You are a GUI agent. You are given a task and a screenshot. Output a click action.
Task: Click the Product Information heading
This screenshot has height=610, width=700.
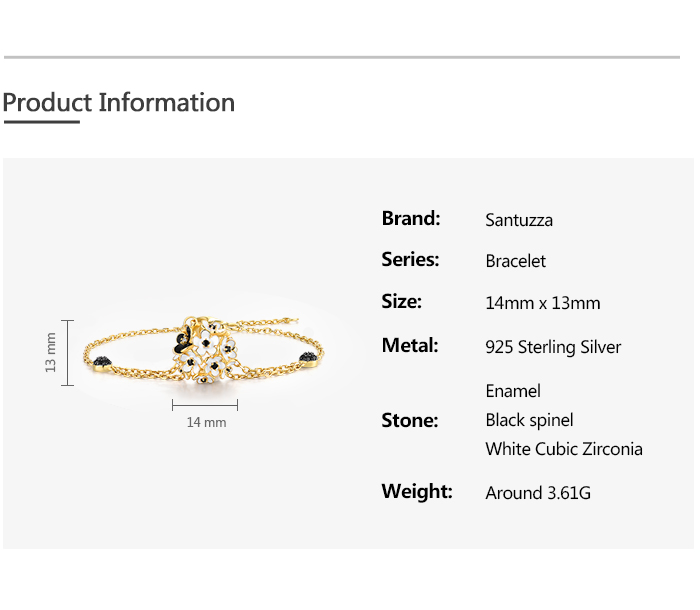point(118,102)
